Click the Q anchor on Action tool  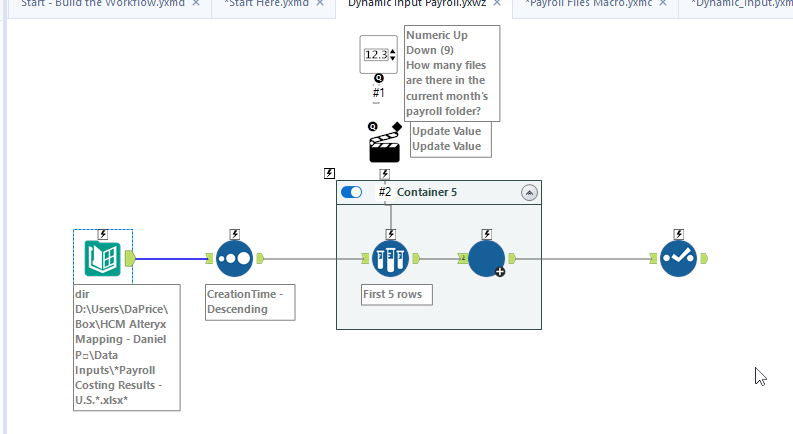click(x=373, y=126)
